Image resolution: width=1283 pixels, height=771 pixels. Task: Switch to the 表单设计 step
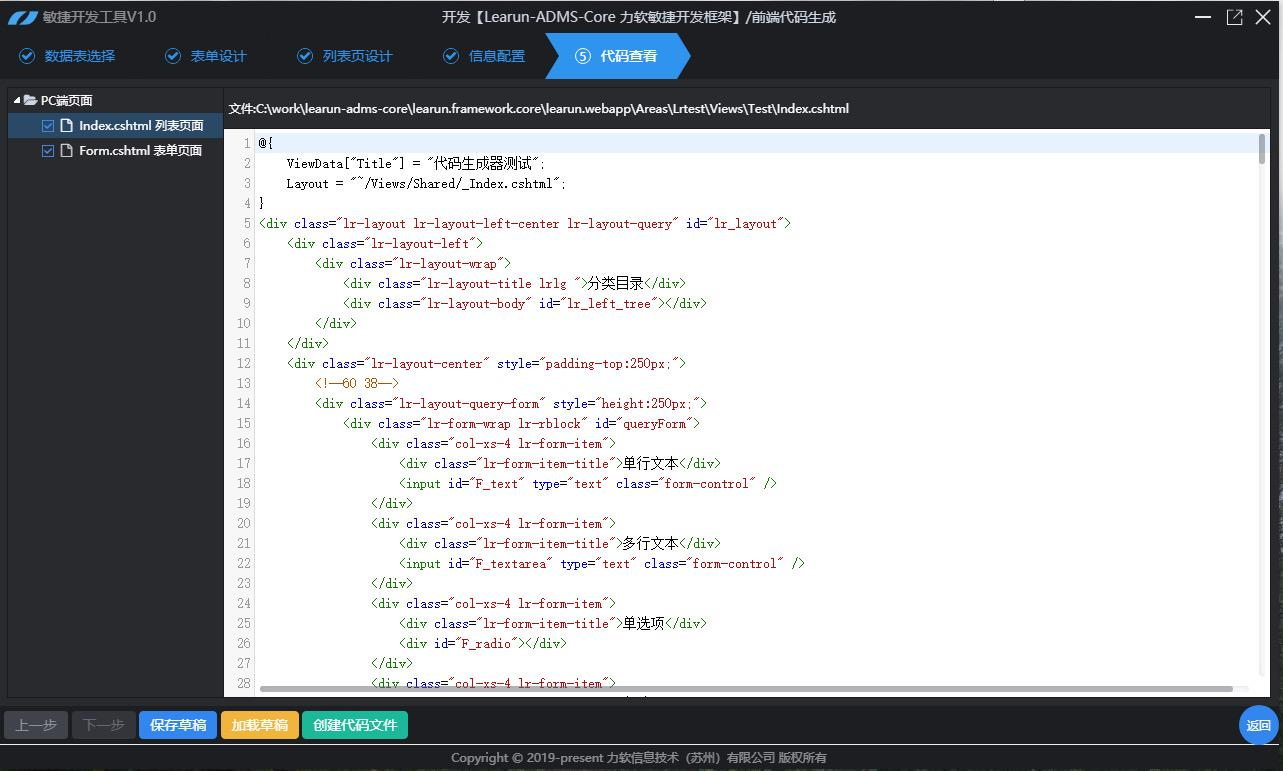[x=205, y=56]
